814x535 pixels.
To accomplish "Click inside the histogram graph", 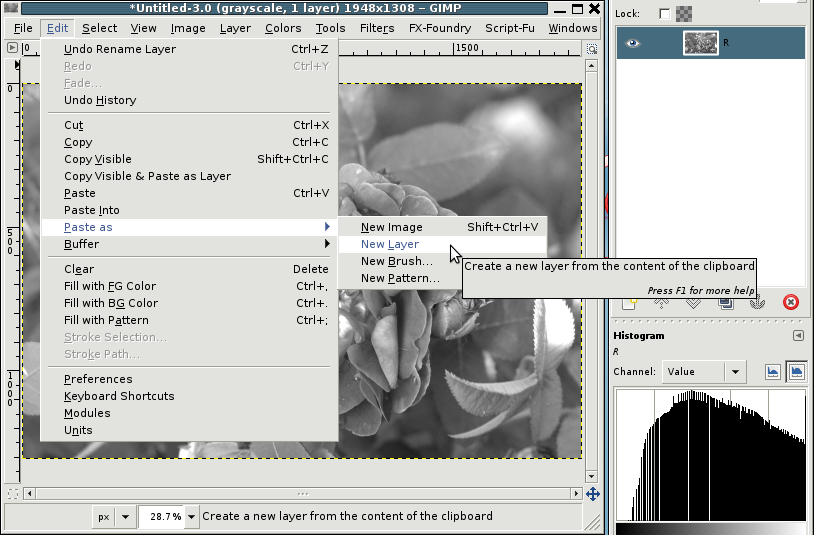I will (x=711, y=455).
